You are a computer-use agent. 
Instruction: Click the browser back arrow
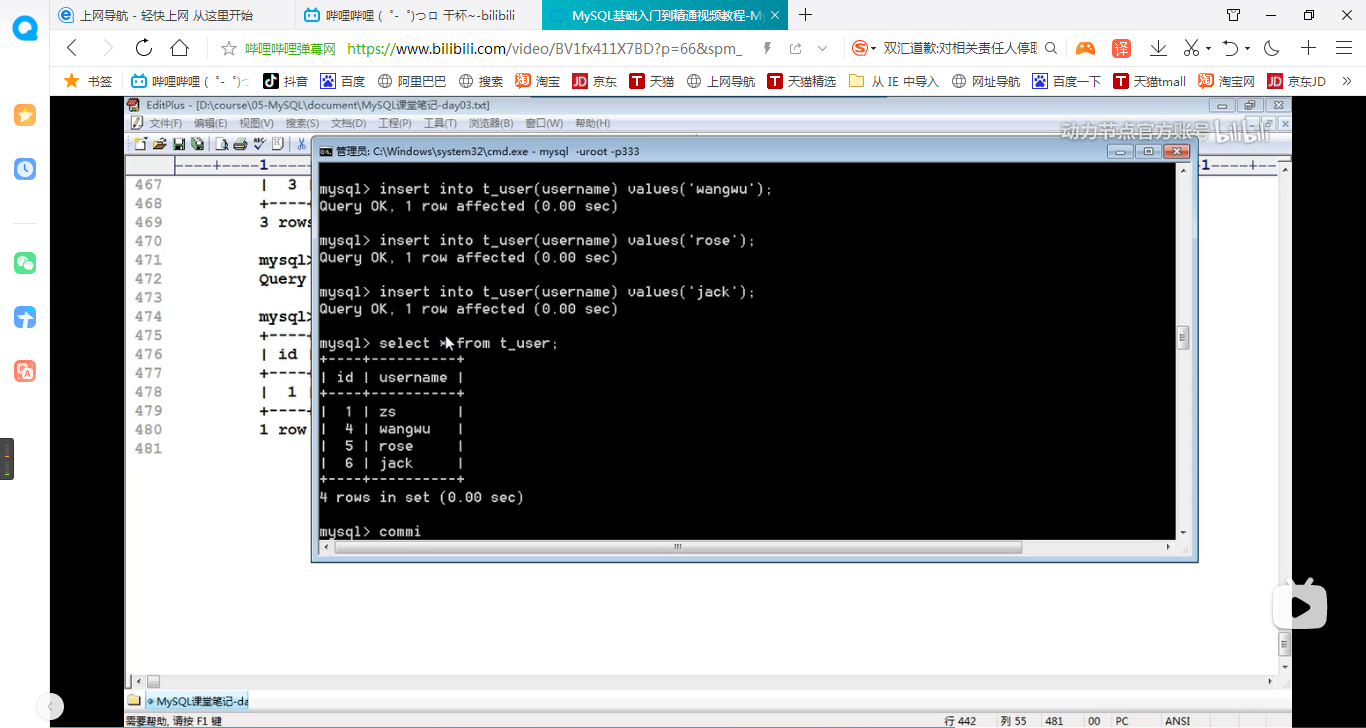pos(72,48)
